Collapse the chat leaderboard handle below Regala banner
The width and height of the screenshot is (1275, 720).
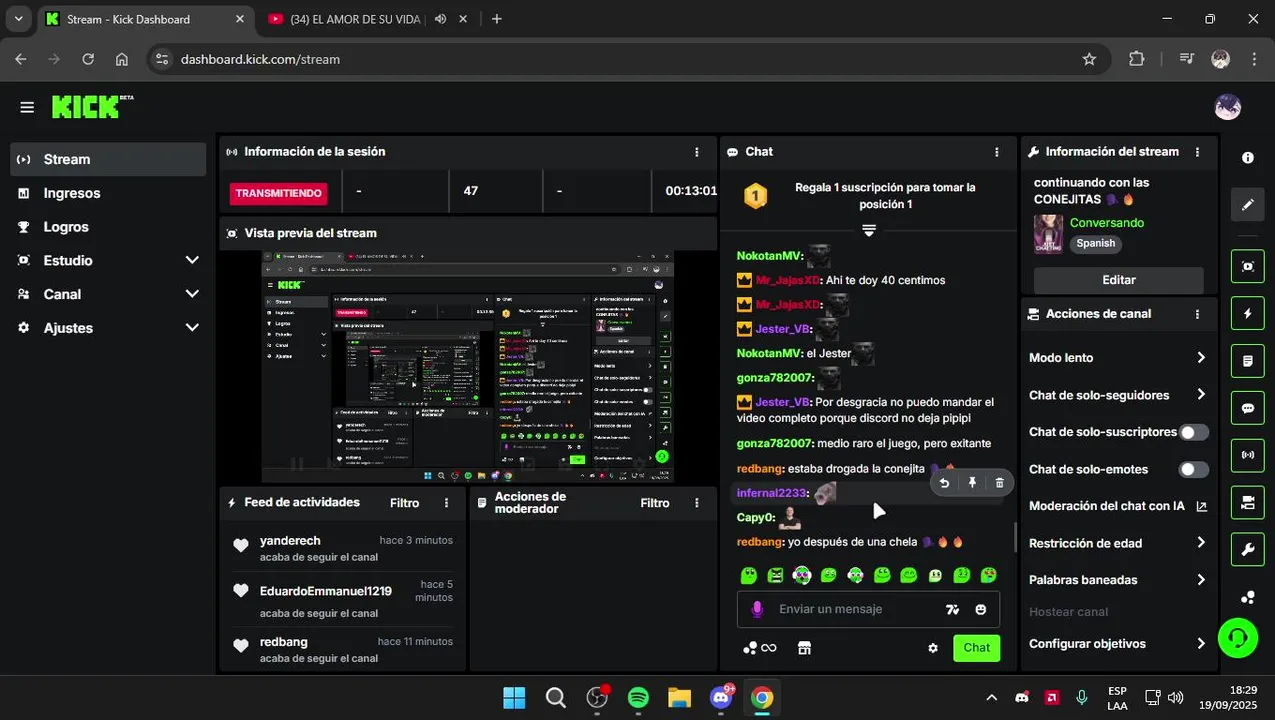click(869, 231)
